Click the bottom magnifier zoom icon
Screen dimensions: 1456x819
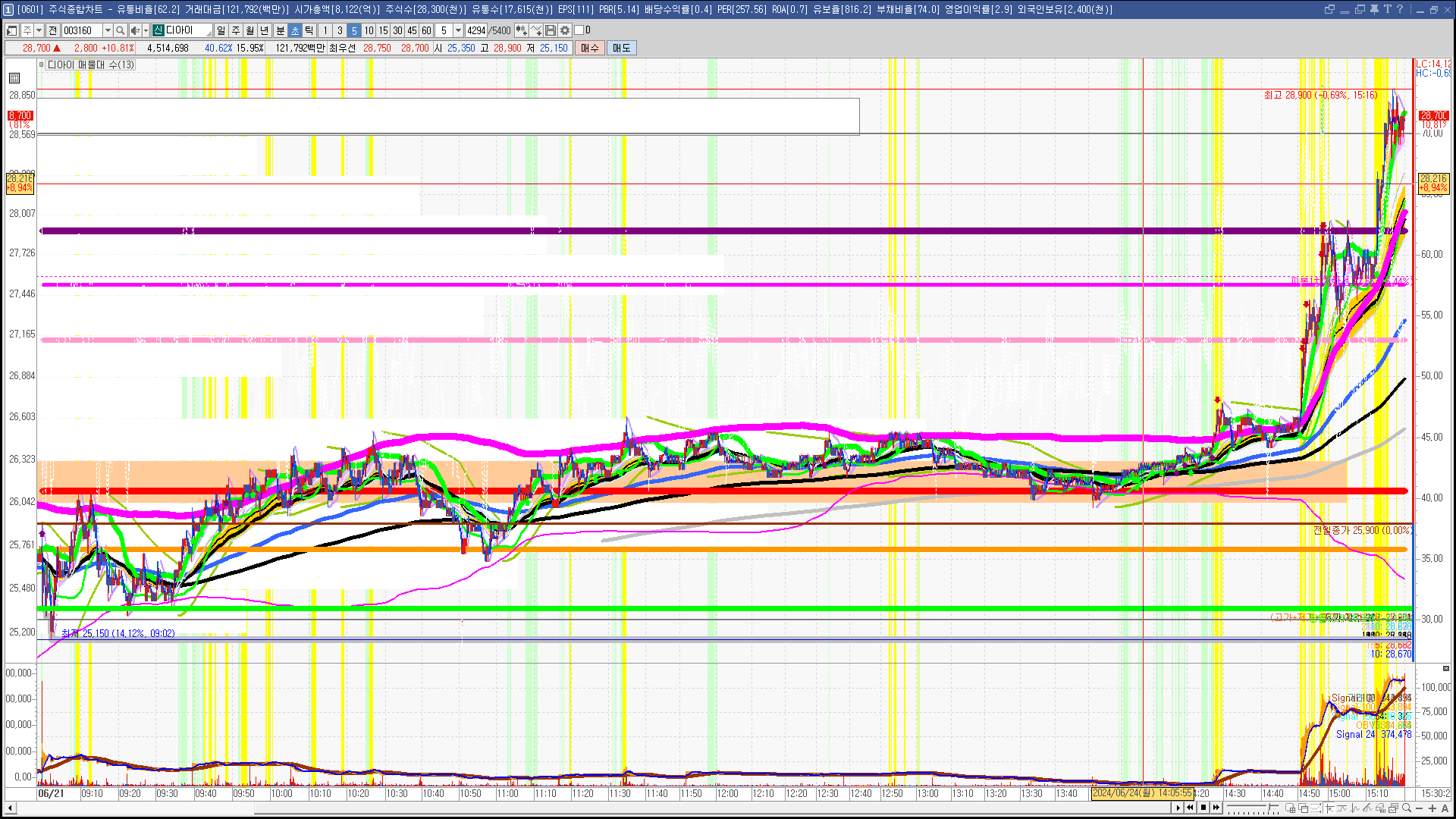pos(1407,808)
